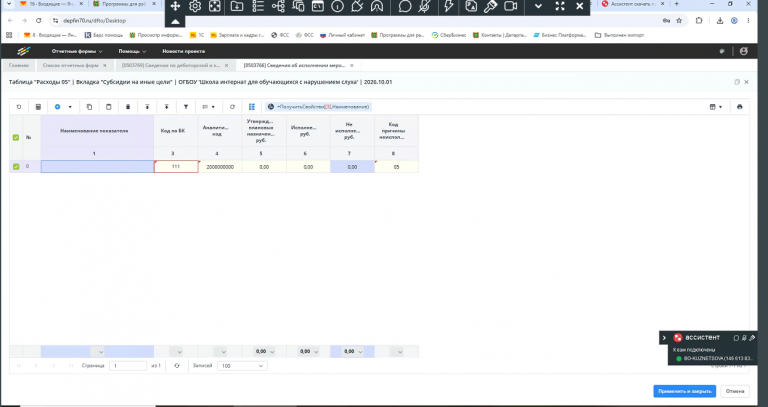Viewport: 768px width, 407px height.
Task: Close the '[0503766] Сведения об исполнении' tab
Action: point(352,65)
